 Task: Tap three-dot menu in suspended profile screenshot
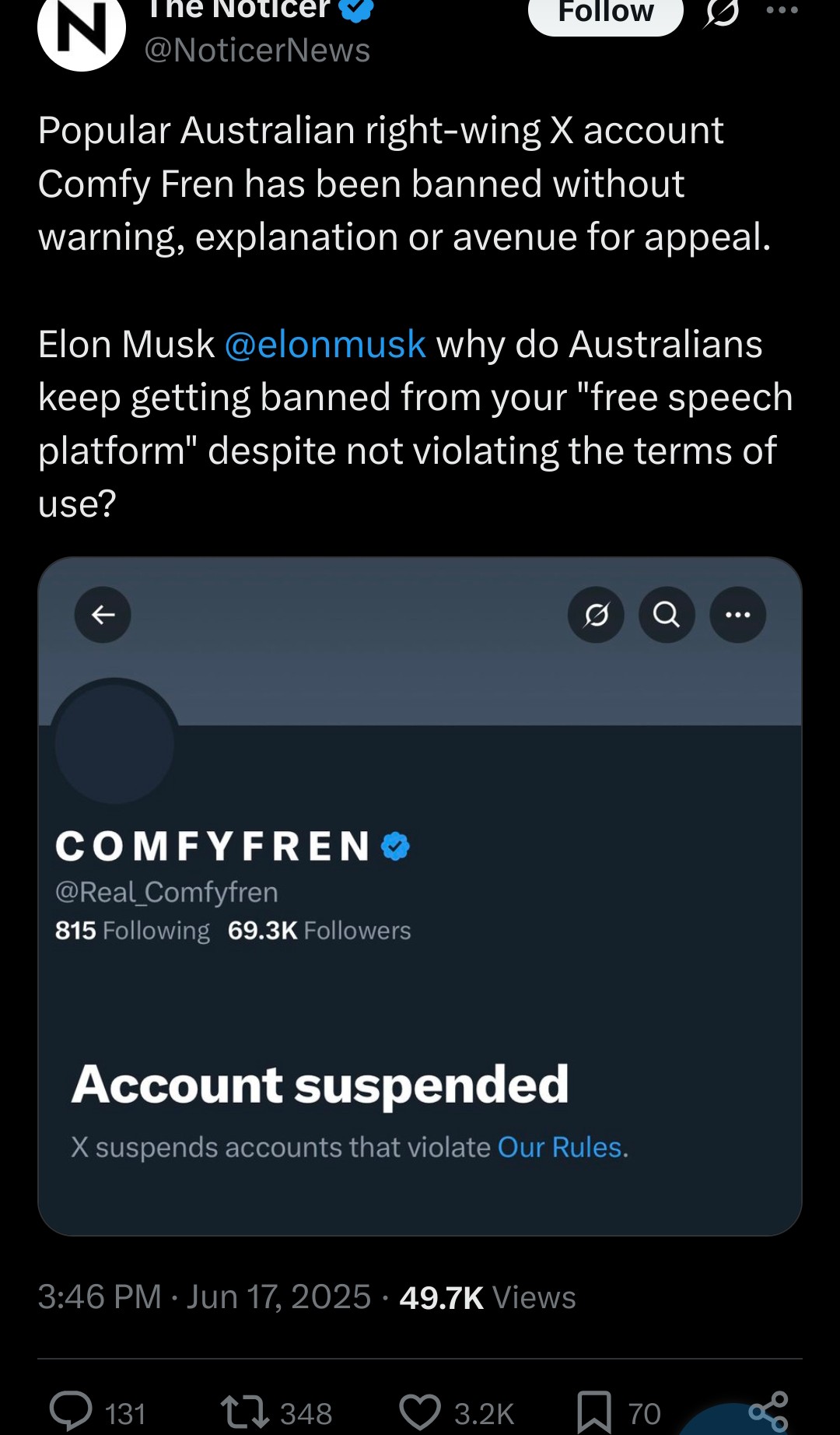(x=738, y=615)
